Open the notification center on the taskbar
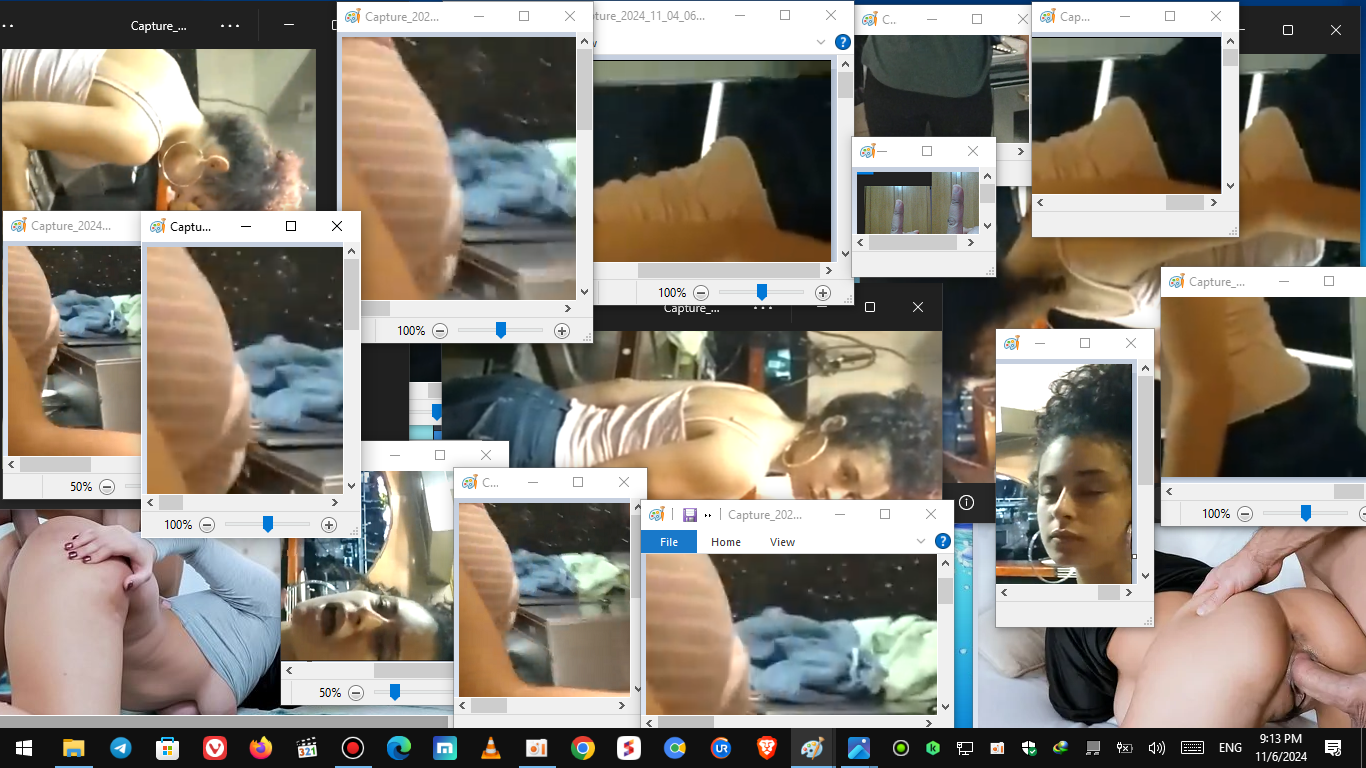The image size is (1366, 768). click(1332, 748)
